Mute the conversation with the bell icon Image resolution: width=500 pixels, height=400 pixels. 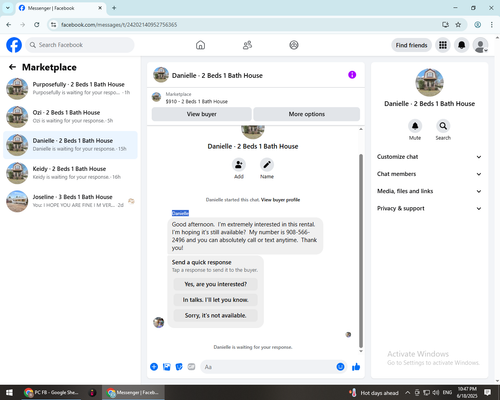[415, 126]
